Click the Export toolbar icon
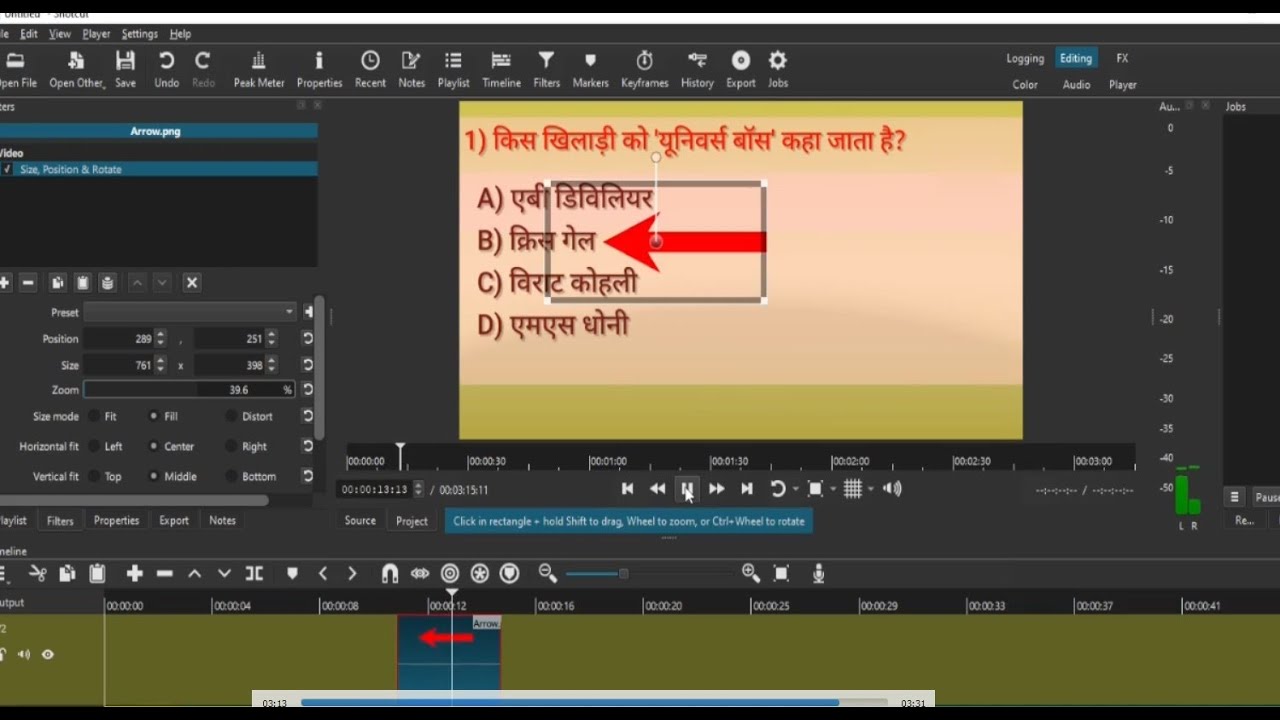 tap(740, 69)
